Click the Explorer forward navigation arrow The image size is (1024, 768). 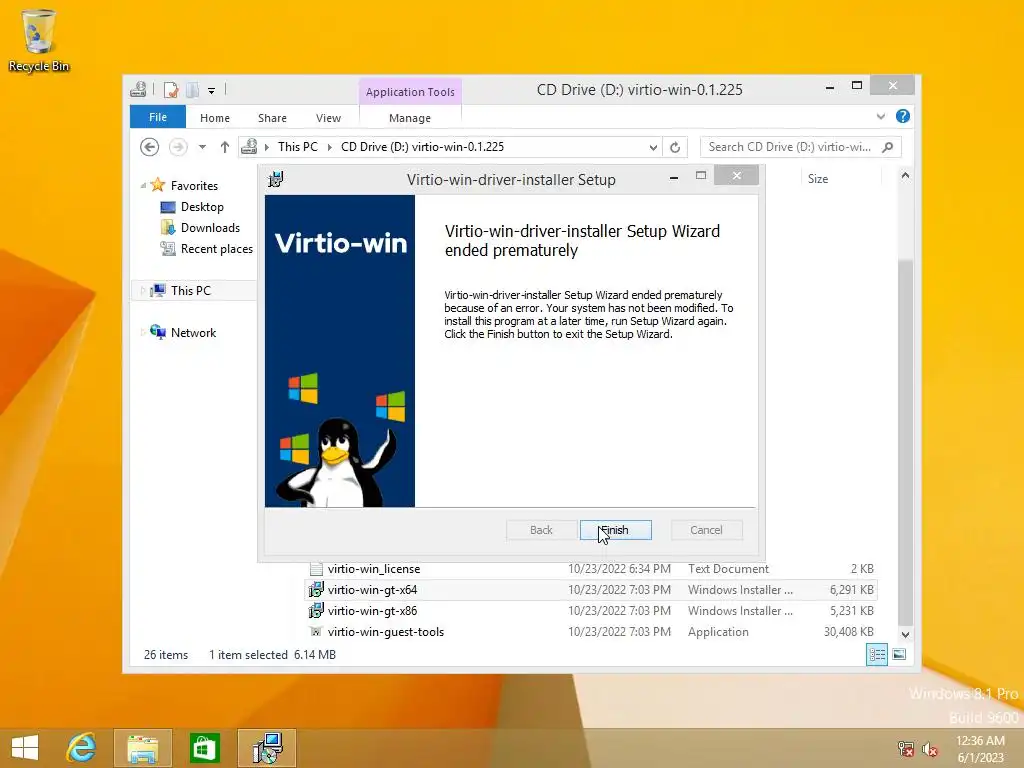tap(178, 147)
